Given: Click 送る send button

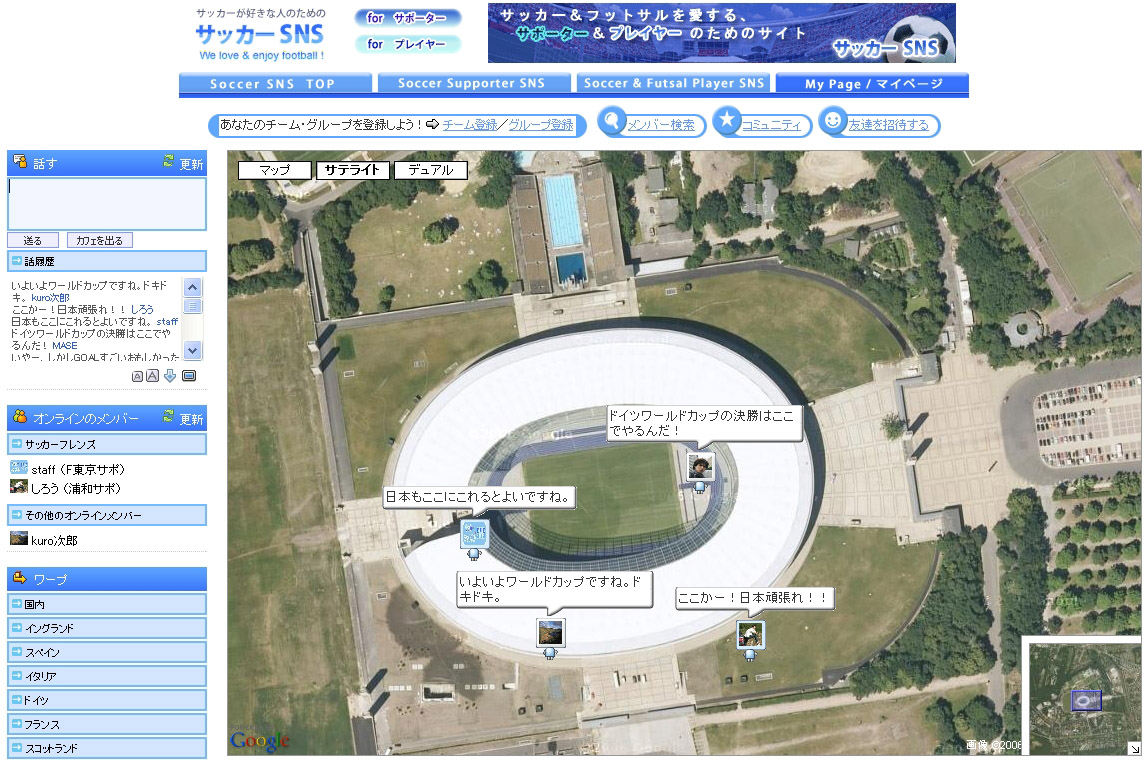Looking at the screenshot, I should [x=33, y=240].
